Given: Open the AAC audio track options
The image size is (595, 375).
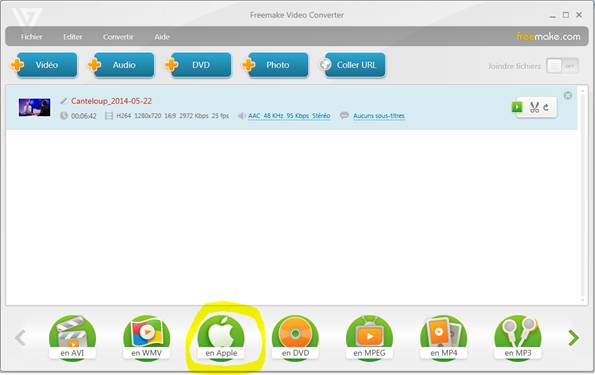Looking at the screenshot, I should click(x=289, y=116).
